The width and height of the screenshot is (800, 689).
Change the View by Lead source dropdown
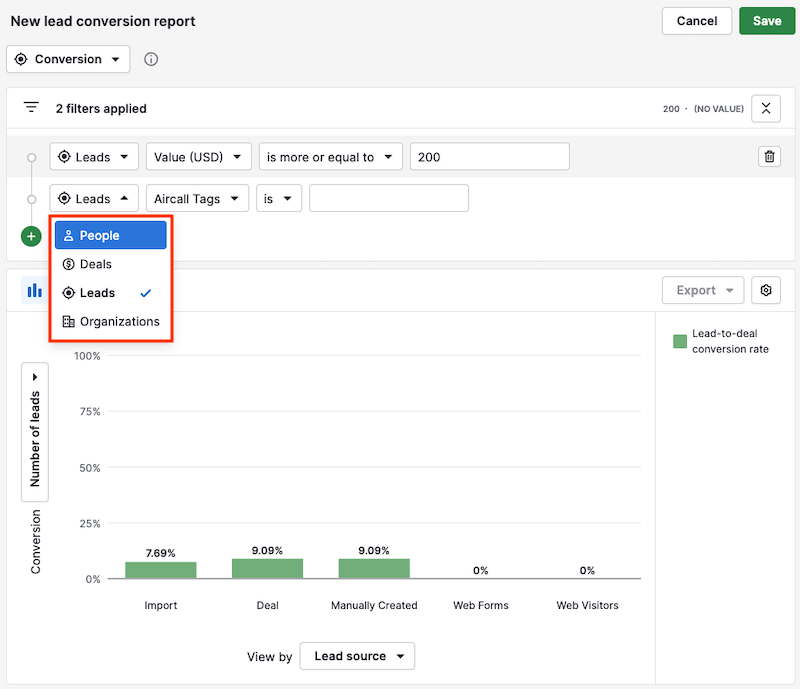pyautogui.click(x=357, y=656)
